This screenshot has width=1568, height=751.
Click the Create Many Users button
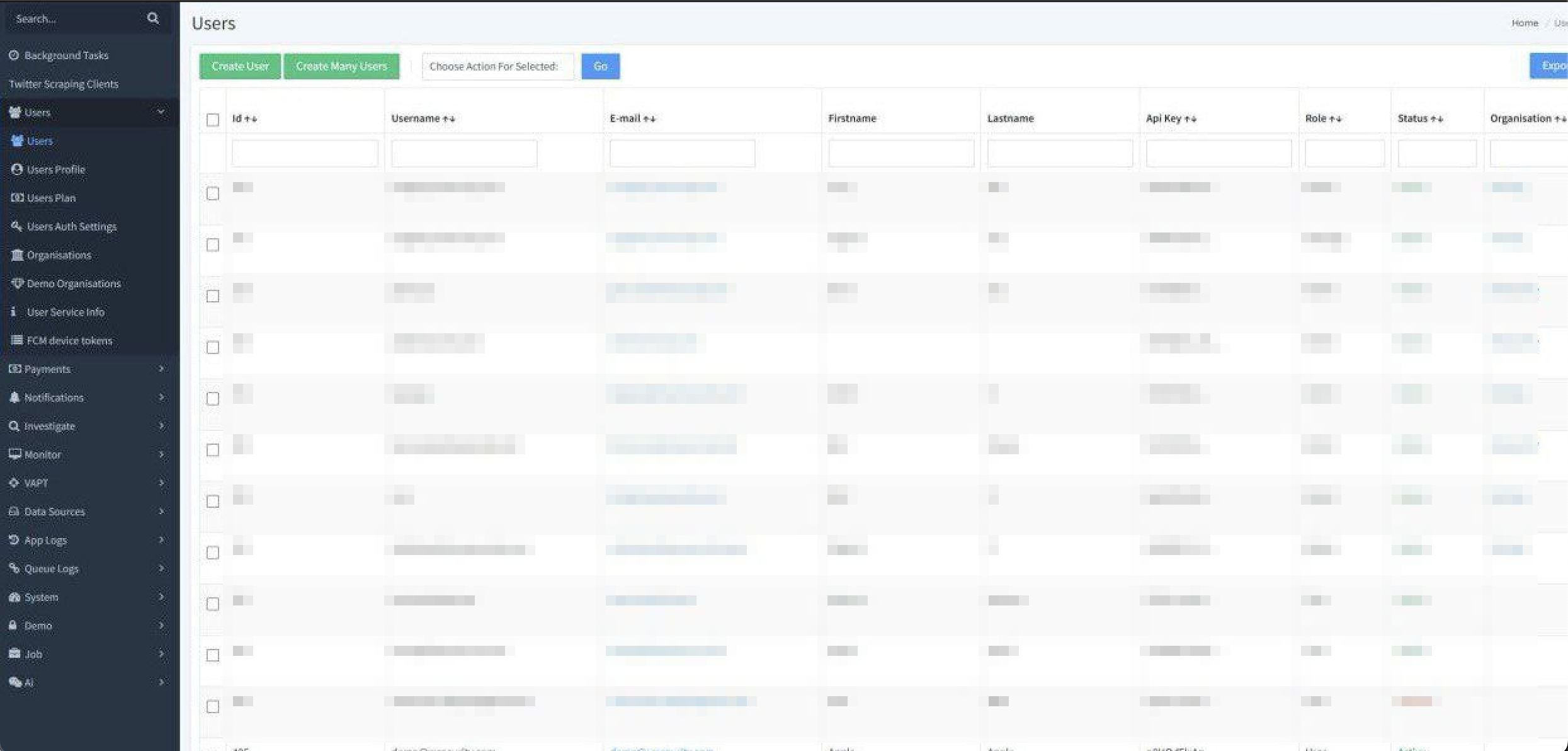pos(341,66)
